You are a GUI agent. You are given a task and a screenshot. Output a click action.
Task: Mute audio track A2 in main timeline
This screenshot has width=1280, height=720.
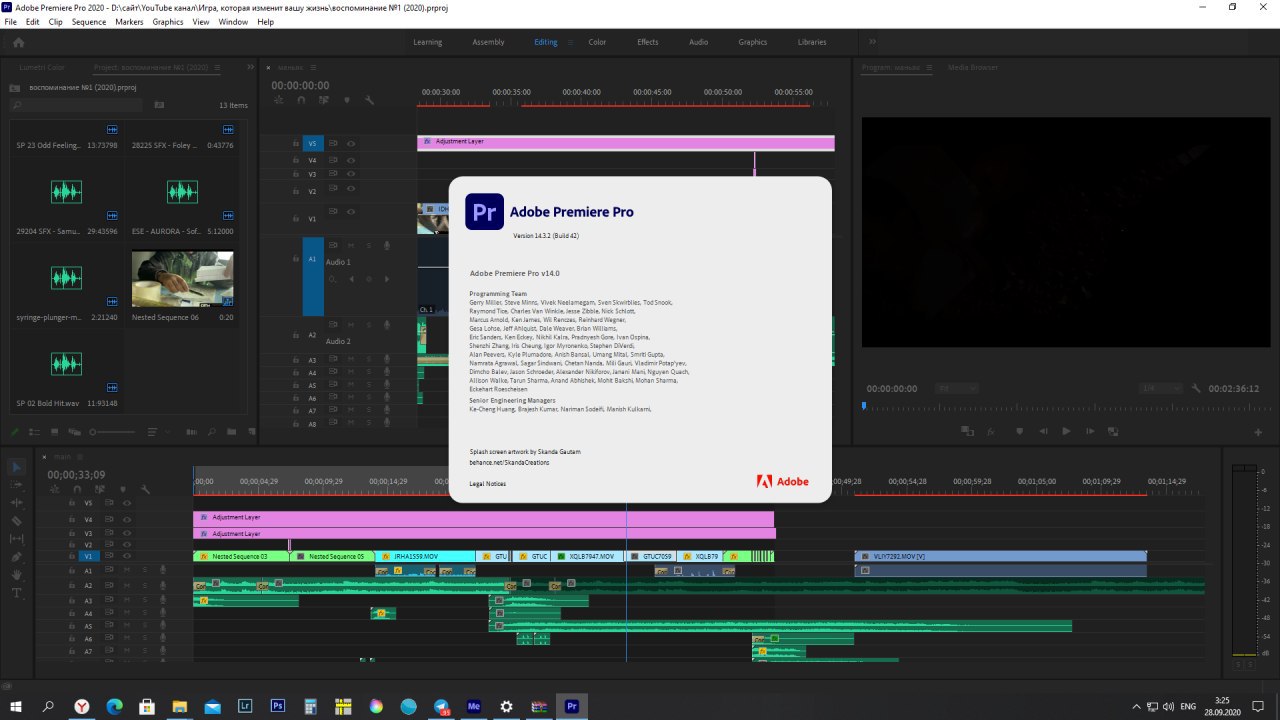(129, 586)
